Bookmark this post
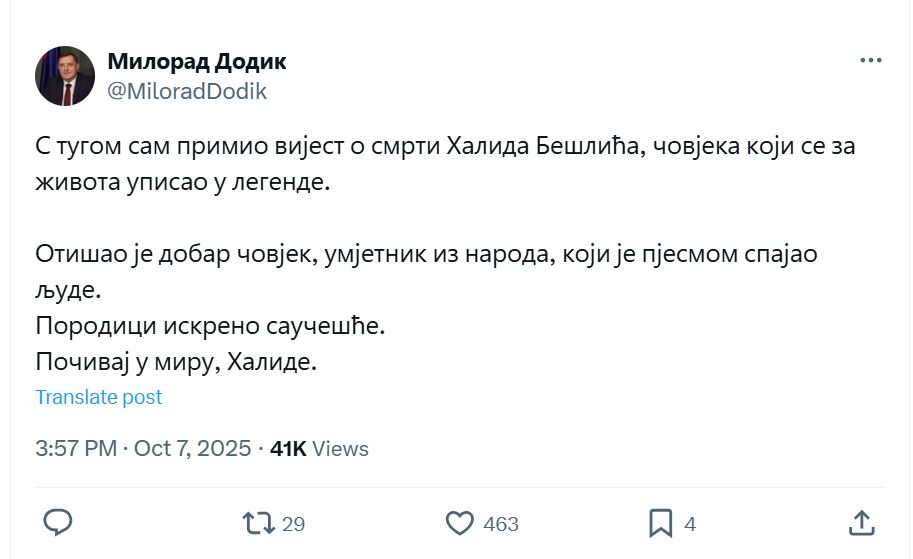Screen dimensions: 913x559 [x=660, y=522]
